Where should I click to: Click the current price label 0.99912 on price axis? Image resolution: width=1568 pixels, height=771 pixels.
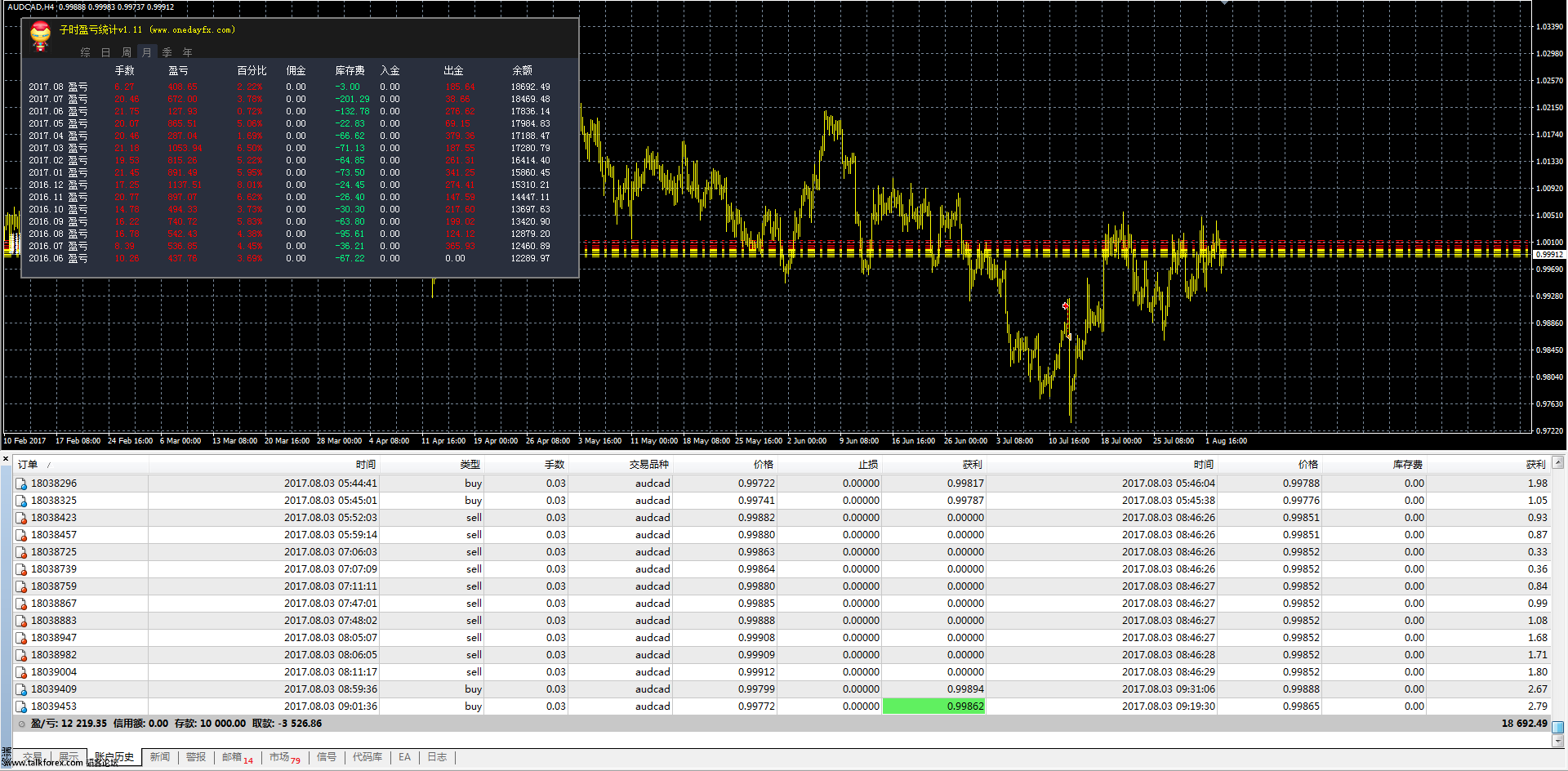[1550, 254]
